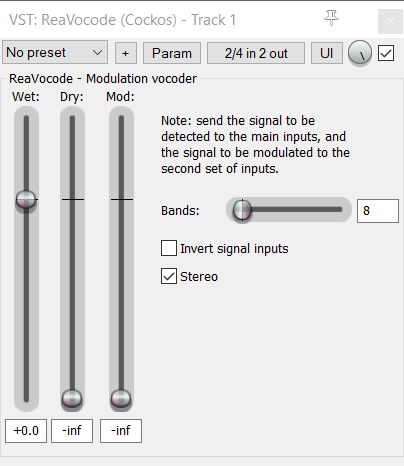
Task: Click the Mod value field -inf
Action: [121, 431]
